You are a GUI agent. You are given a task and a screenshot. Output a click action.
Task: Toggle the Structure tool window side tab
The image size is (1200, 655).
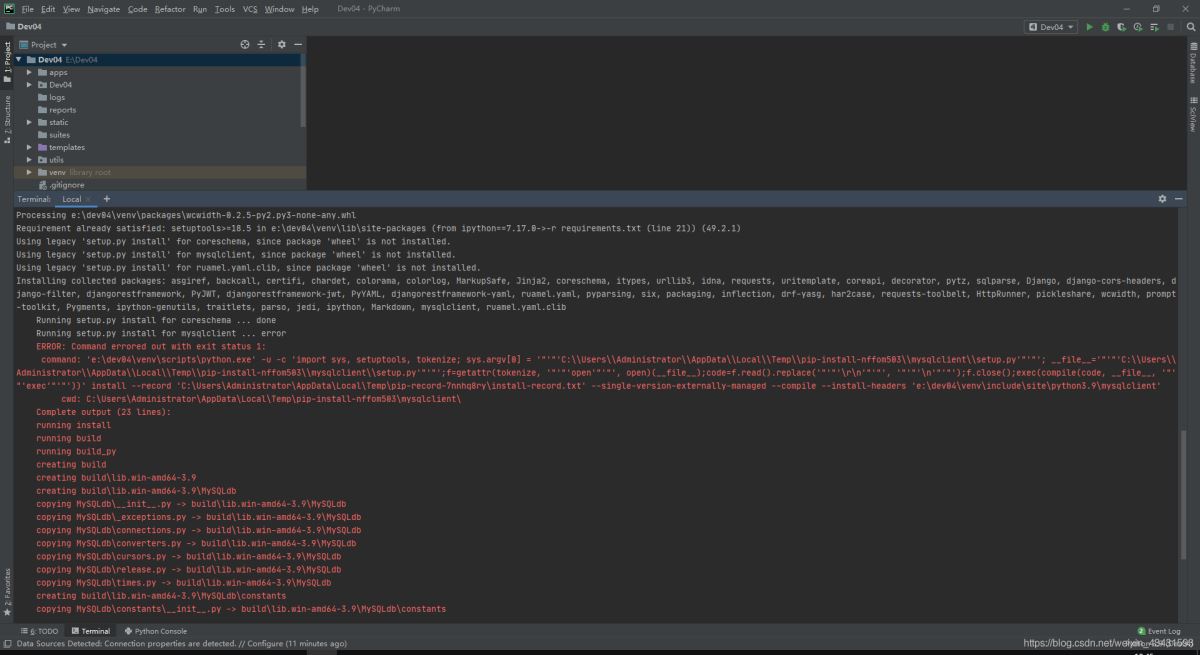[x=7, y=119]
